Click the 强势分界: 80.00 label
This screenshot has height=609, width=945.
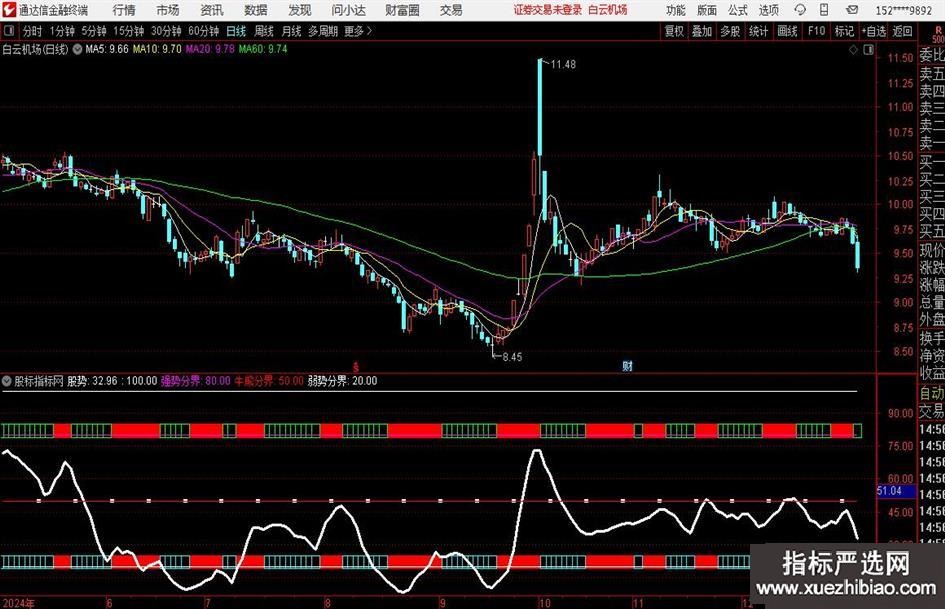tap(195, 381)
